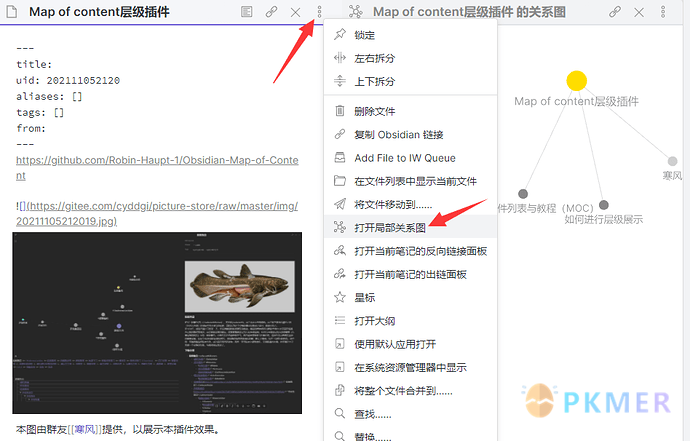Viewport: 690px width, 441px height.
Task: Click graph icon of 关系图 pane header
Action: (356, 12)
